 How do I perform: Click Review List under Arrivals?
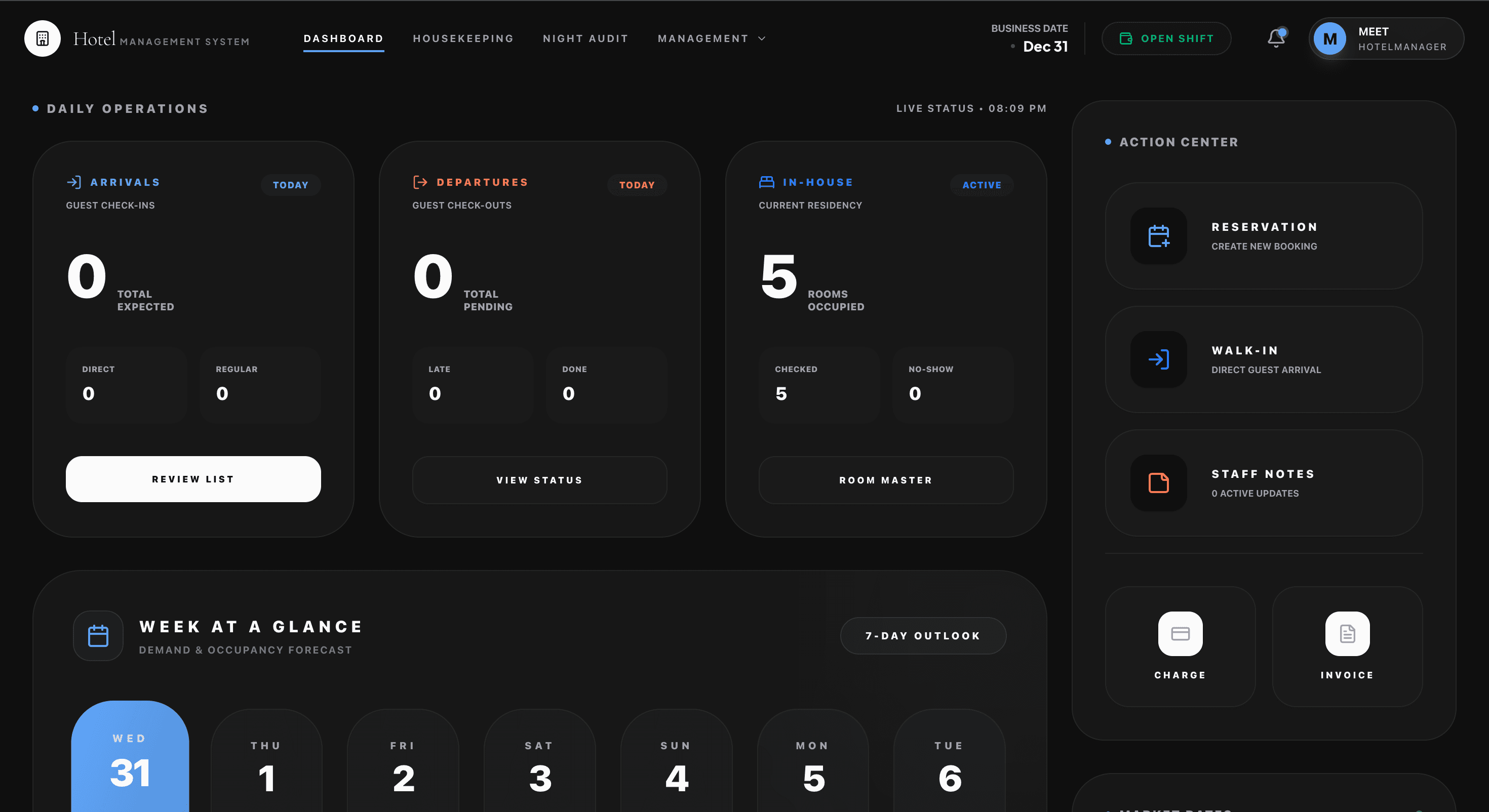click(x=193, y=478)
